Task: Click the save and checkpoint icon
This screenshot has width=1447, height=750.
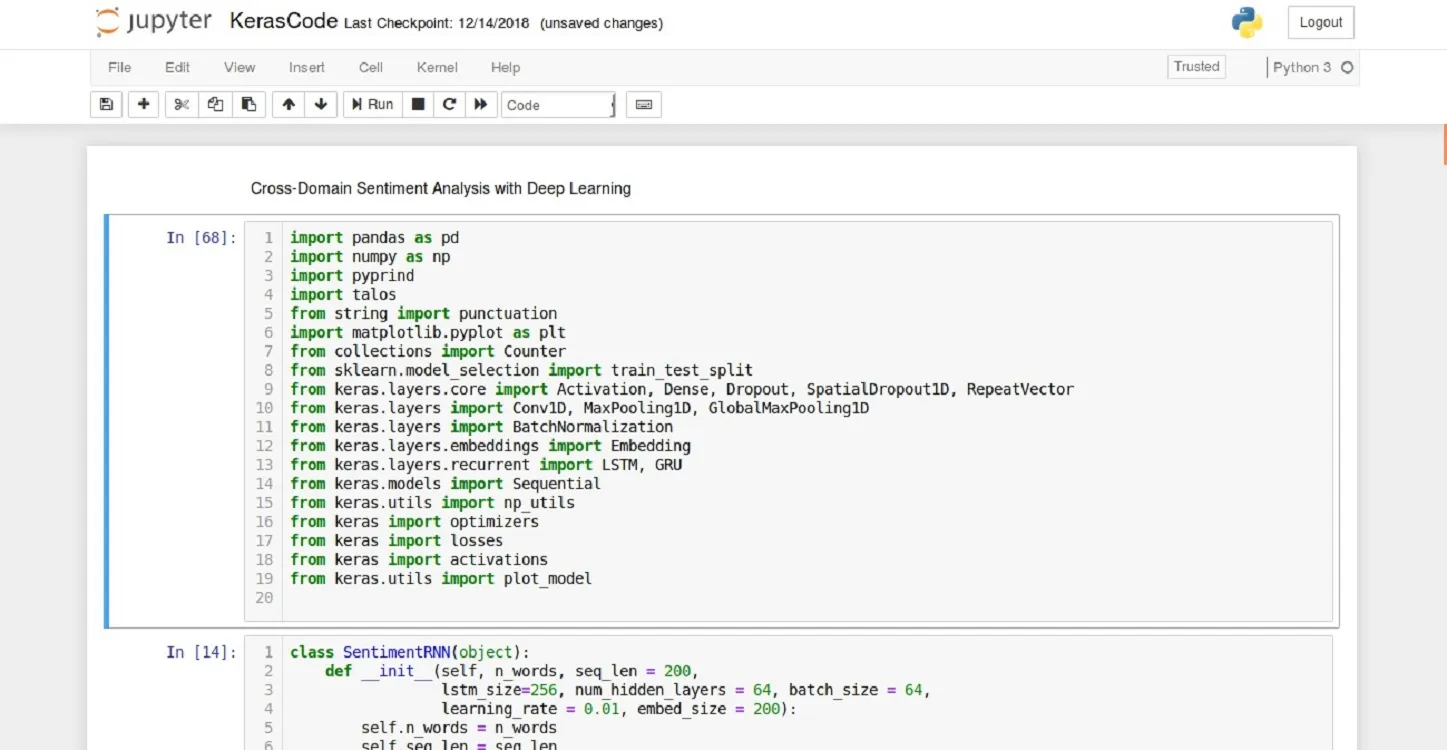Action: click(107, 104)
